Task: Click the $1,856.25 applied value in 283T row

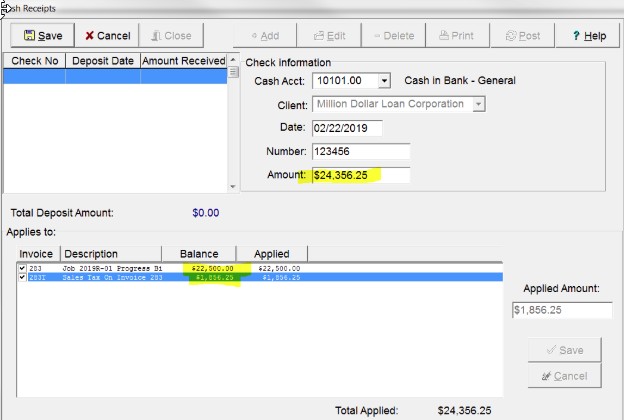Action: [281, 277]
